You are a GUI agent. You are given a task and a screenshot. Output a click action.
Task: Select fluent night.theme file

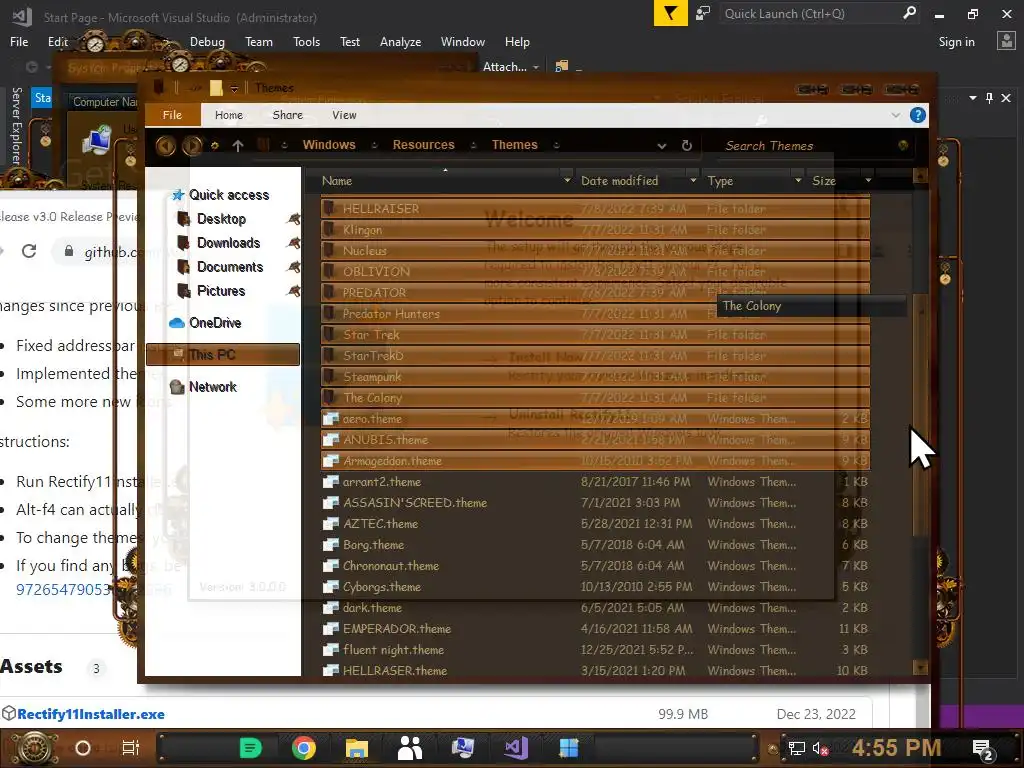point(595,649)
